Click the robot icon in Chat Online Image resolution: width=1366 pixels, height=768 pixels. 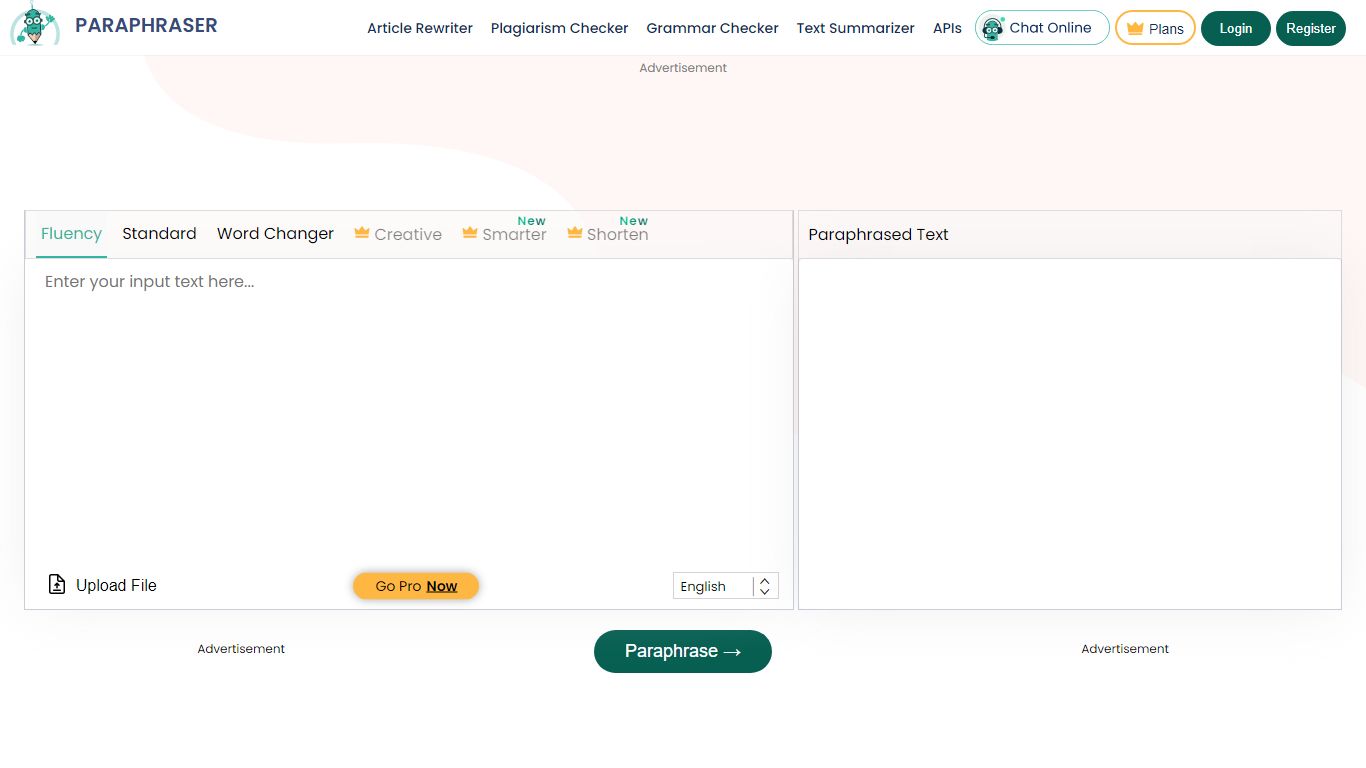pyautogui.click(x=993, y=27)
